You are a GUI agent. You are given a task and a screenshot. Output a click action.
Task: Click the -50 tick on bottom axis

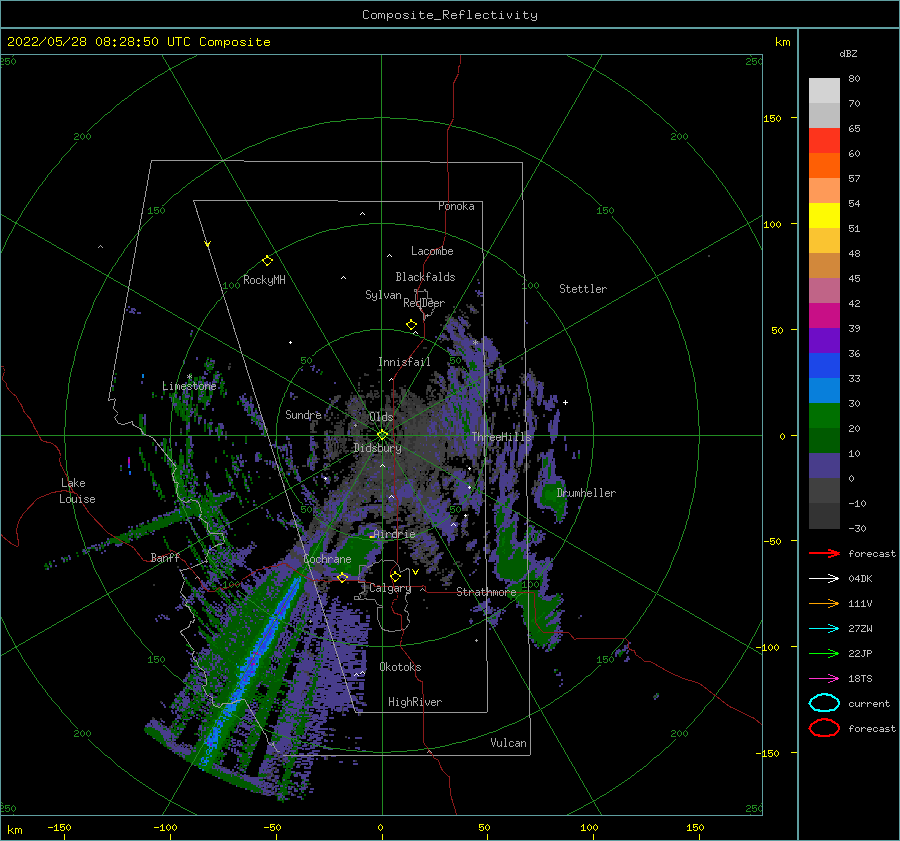[x=272, y=827]
